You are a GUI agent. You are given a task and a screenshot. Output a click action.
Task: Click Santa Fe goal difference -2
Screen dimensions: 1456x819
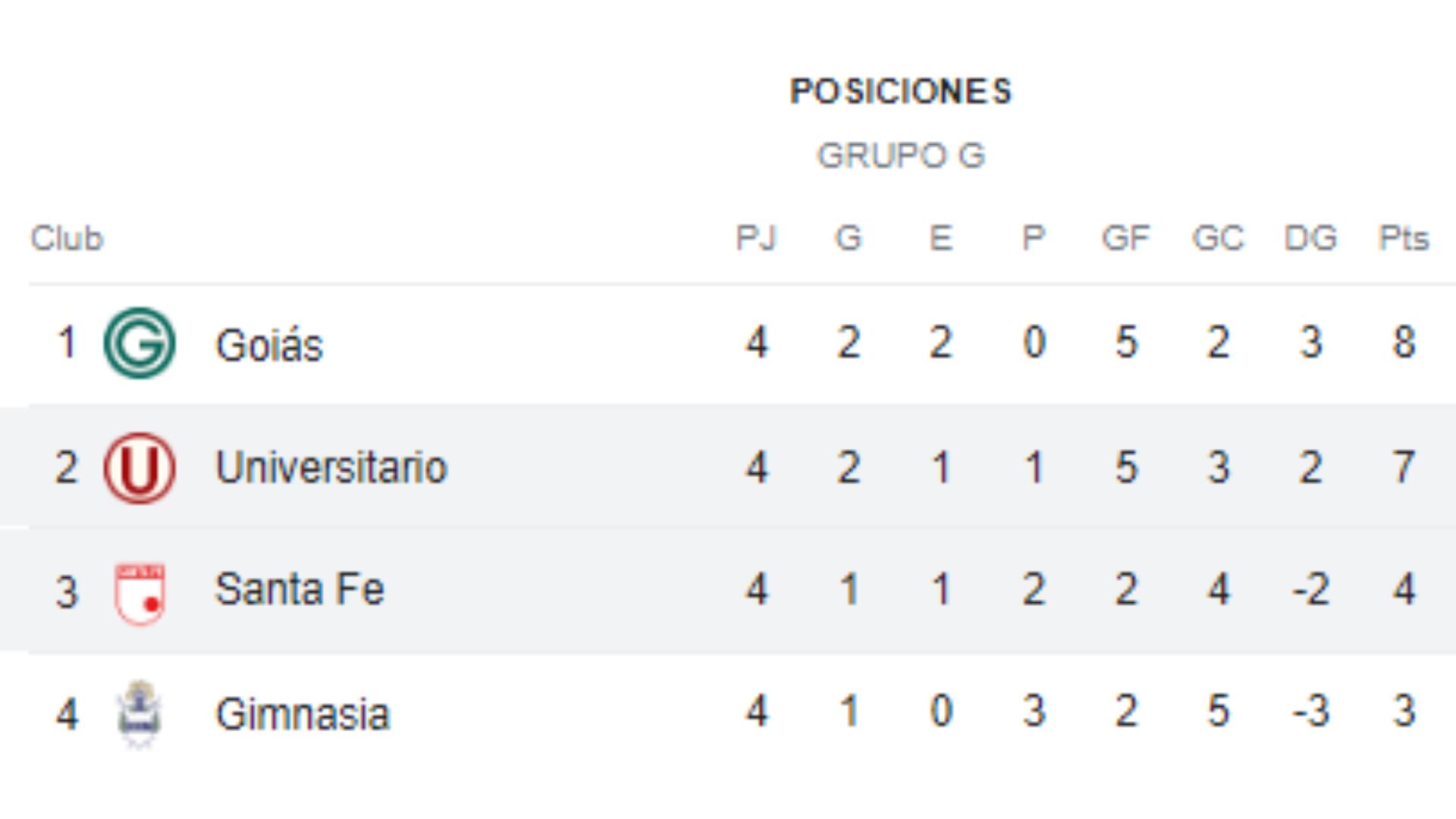[x=1310, y=589]
